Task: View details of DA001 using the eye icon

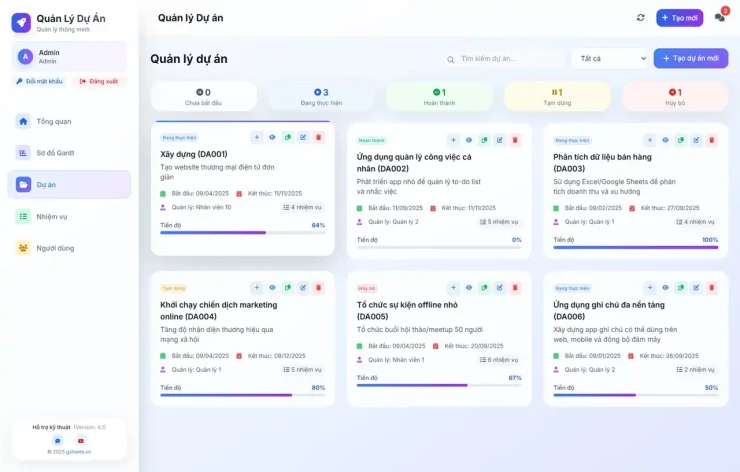Action: coord(272,137)
